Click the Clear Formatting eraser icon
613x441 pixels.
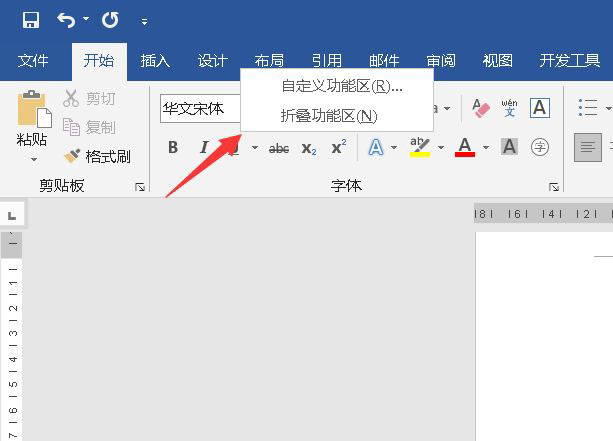[x=481, y=108]
